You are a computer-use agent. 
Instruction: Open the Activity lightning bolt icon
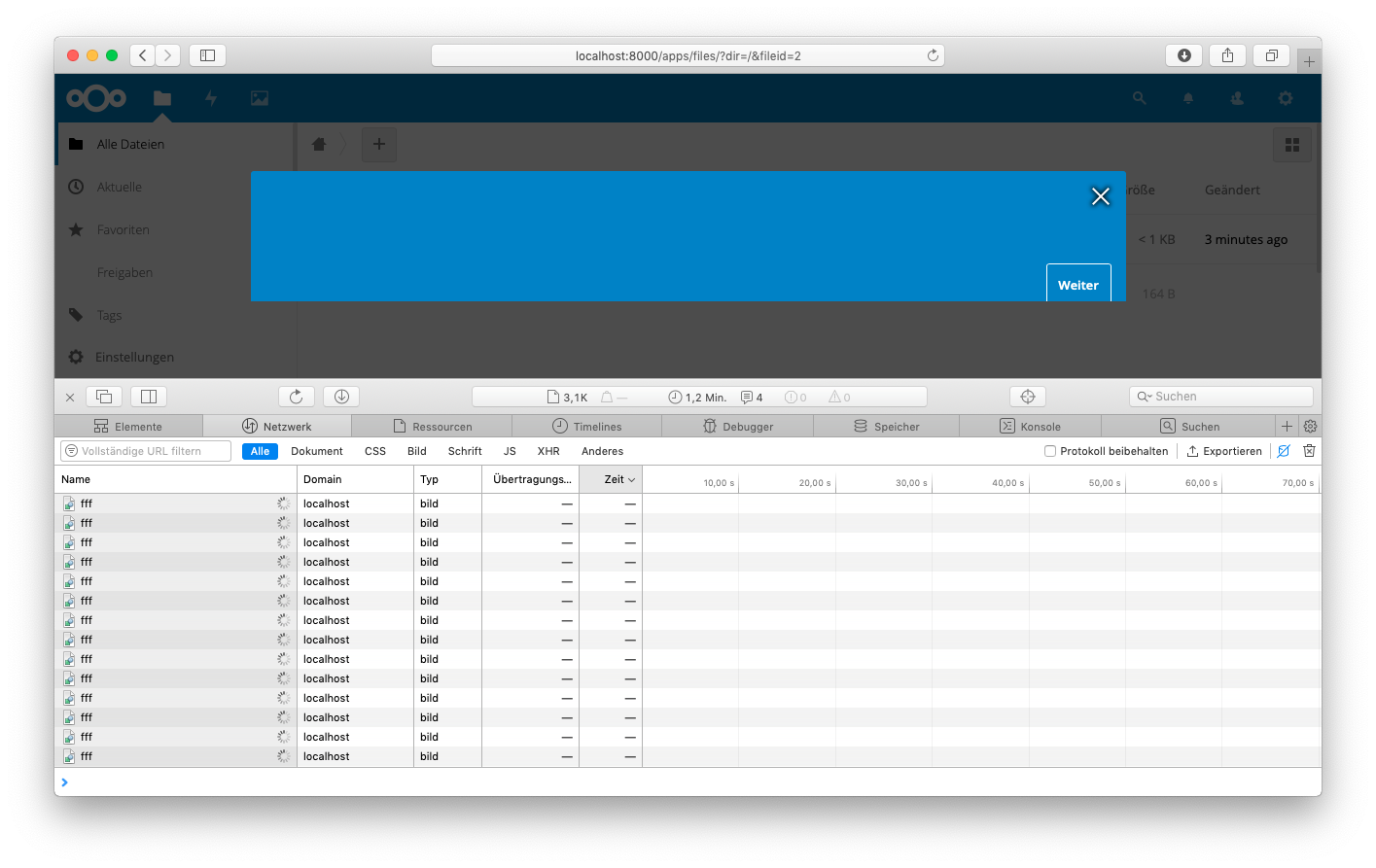[211, 98]
